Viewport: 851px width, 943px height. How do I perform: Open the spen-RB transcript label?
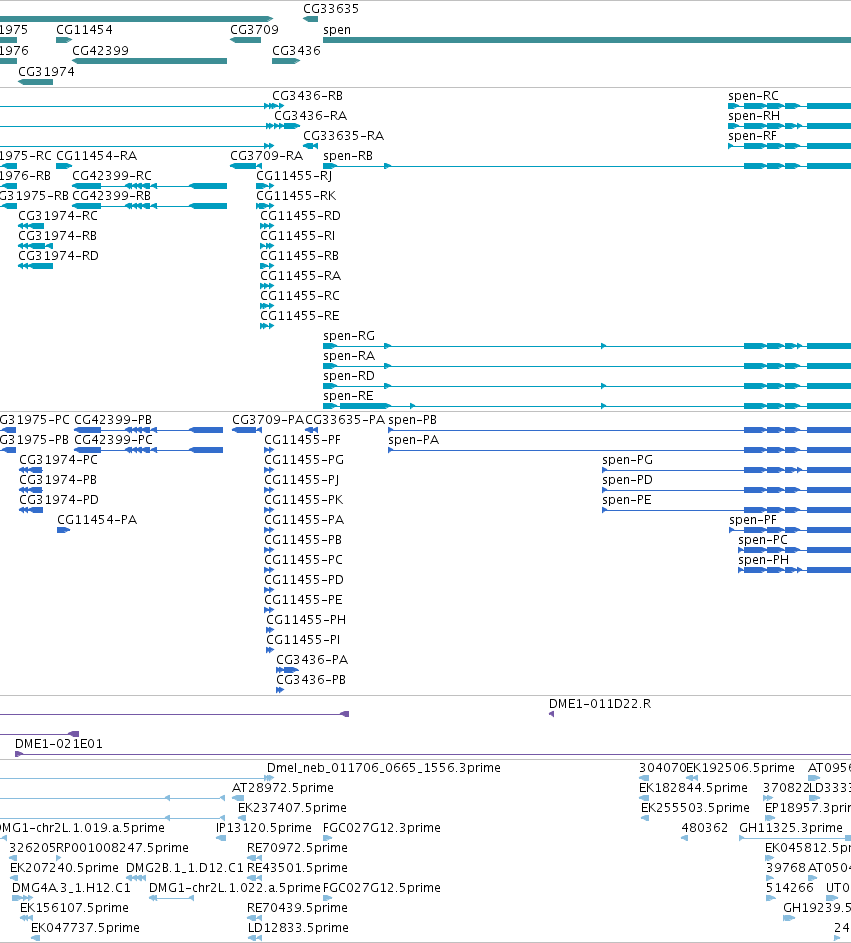click(x=348, y=156)
